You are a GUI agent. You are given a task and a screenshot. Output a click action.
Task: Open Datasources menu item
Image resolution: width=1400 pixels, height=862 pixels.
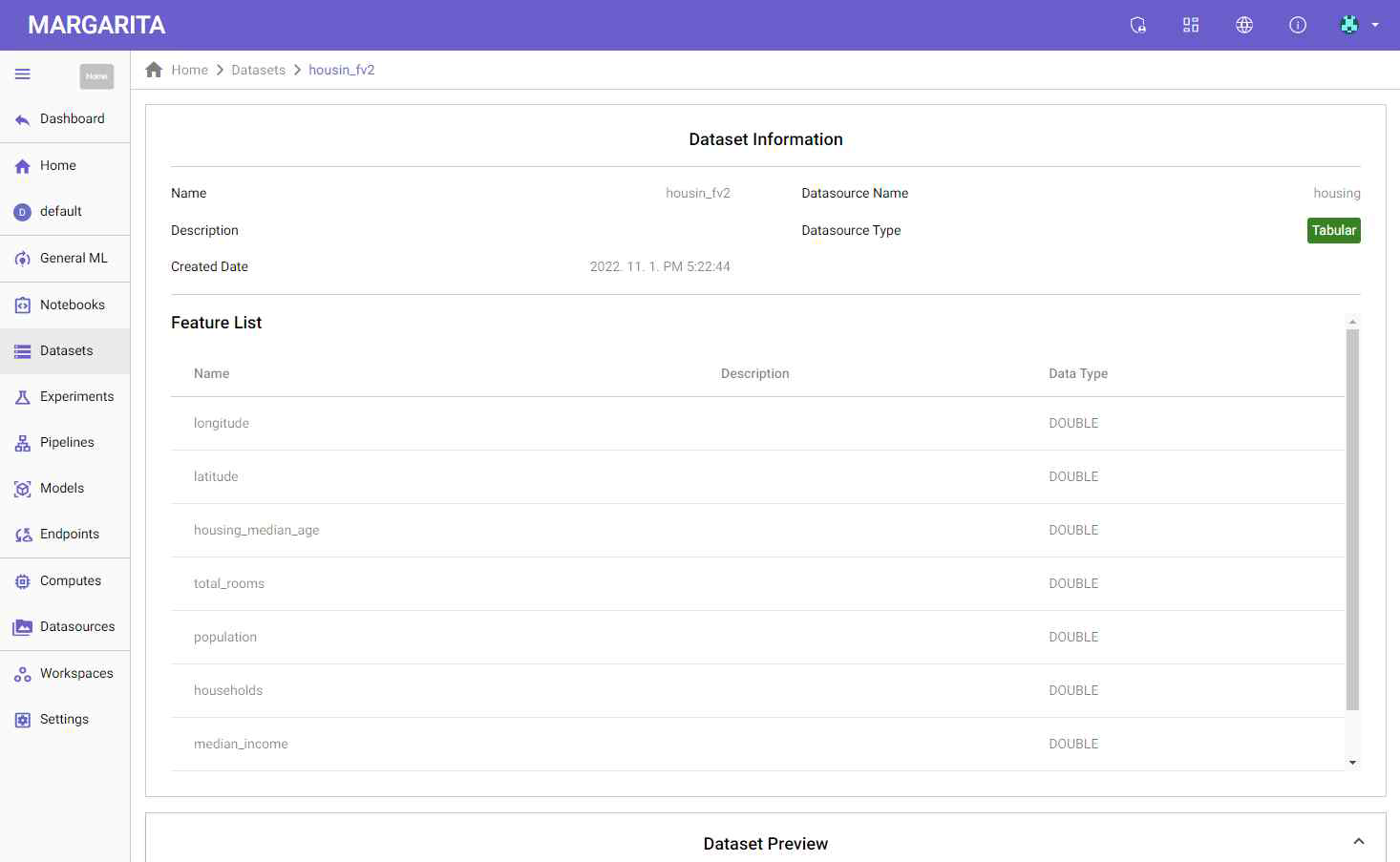coord(65,627)
